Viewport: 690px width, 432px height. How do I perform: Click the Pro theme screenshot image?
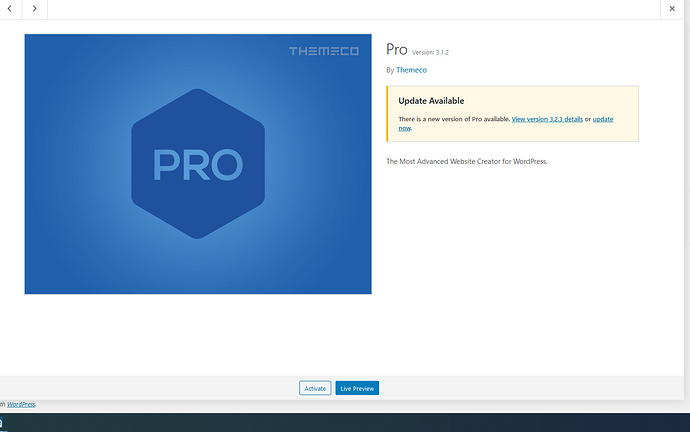[x=198, y=164]
